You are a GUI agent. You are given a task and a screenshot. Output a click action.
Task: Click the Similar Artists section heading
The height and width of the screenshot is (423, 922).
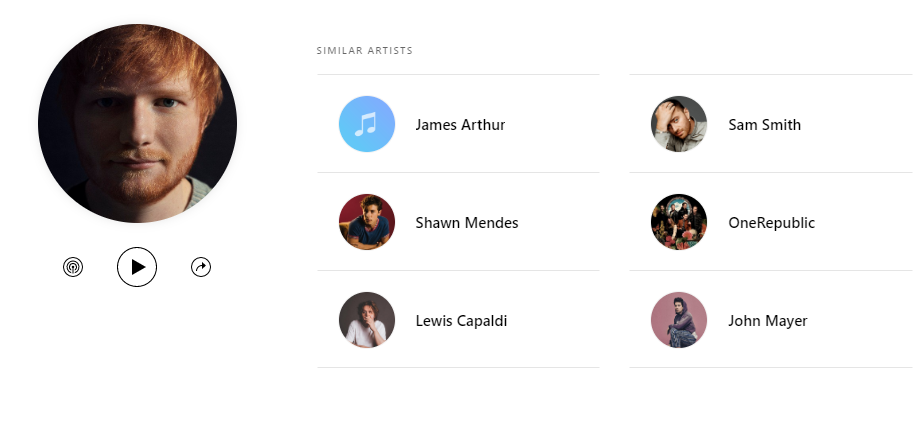365,51
